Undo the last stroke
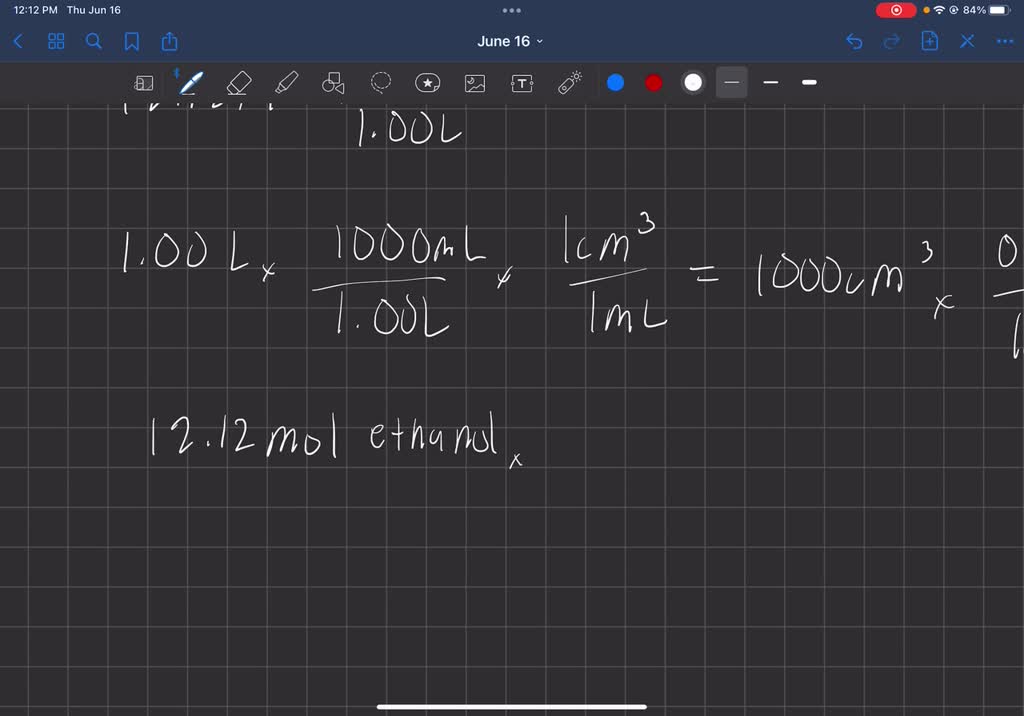Viewport: 1024px width, 716px height. (x=854, y=42)
